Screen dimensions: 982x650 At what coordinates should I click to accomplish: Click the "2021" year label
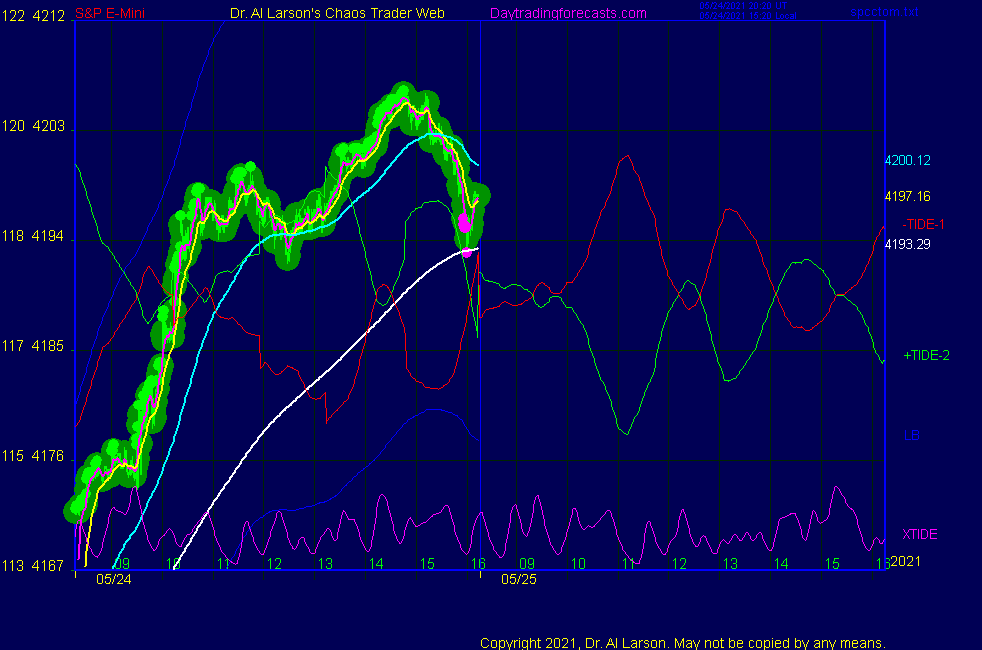(906, 561)
